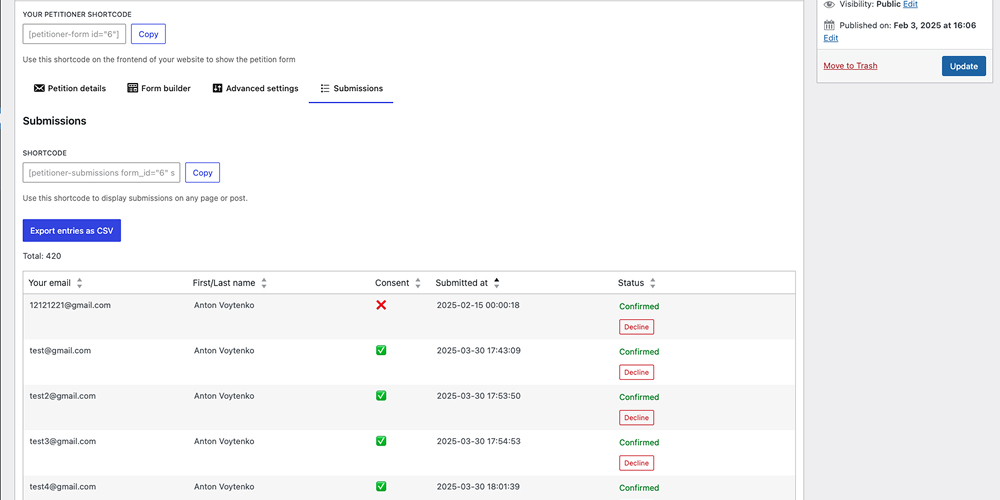Click the green consent checkmark for test3@gmail.com
The width and height of the screenshot is (1000, 500).
pyautogui.click(x=381, y=441)
